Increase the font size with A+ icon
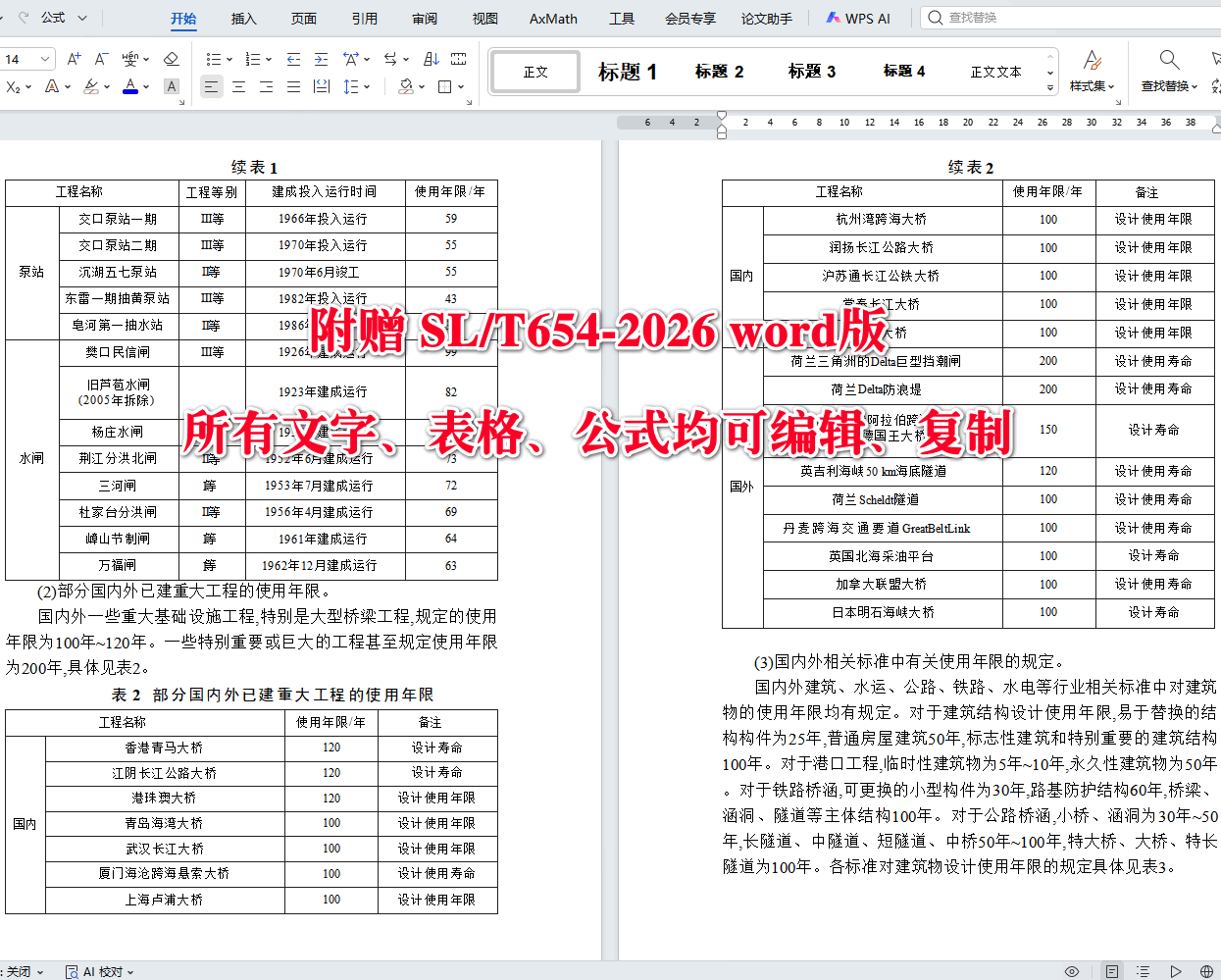This screenshot has height=980, width=1221. click(x=74, y=59)
